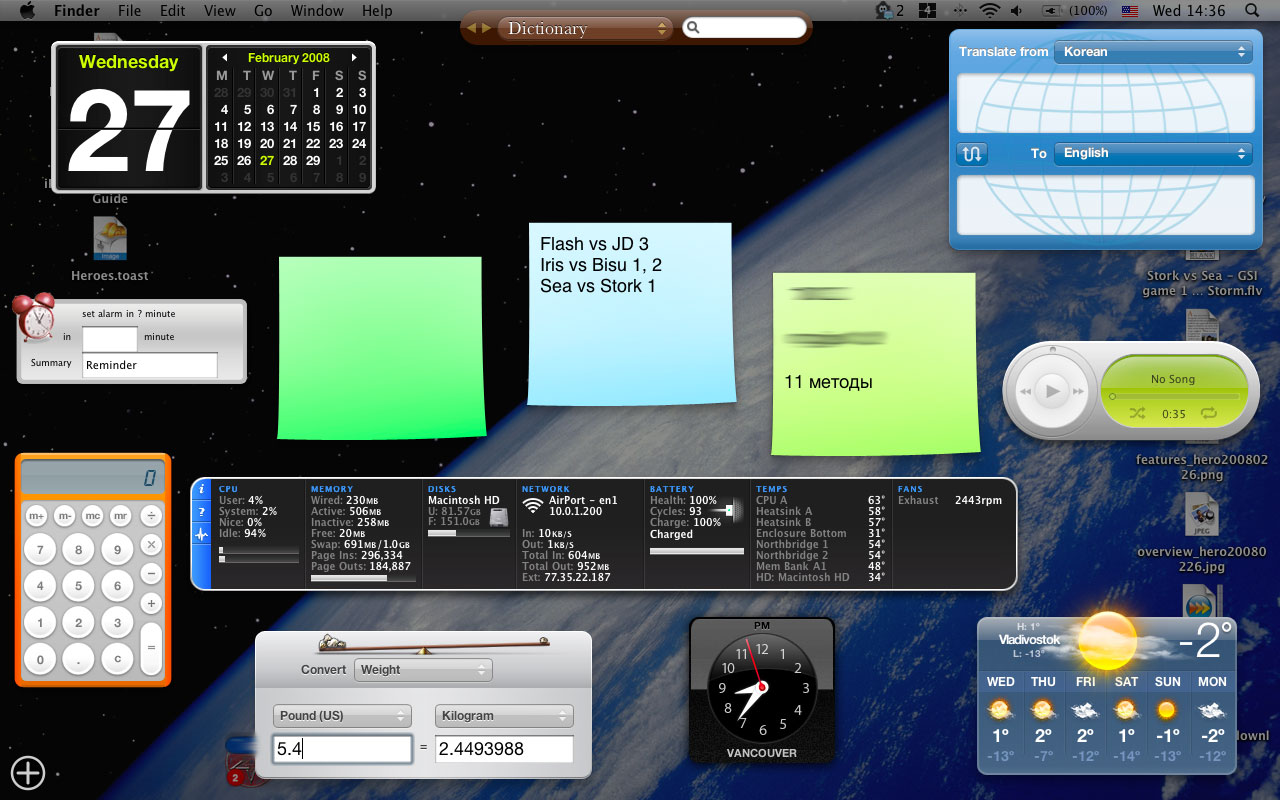Screen dimensions: 1280x800
Task: Open the To English language dropdown
Action: (1153, 153)
